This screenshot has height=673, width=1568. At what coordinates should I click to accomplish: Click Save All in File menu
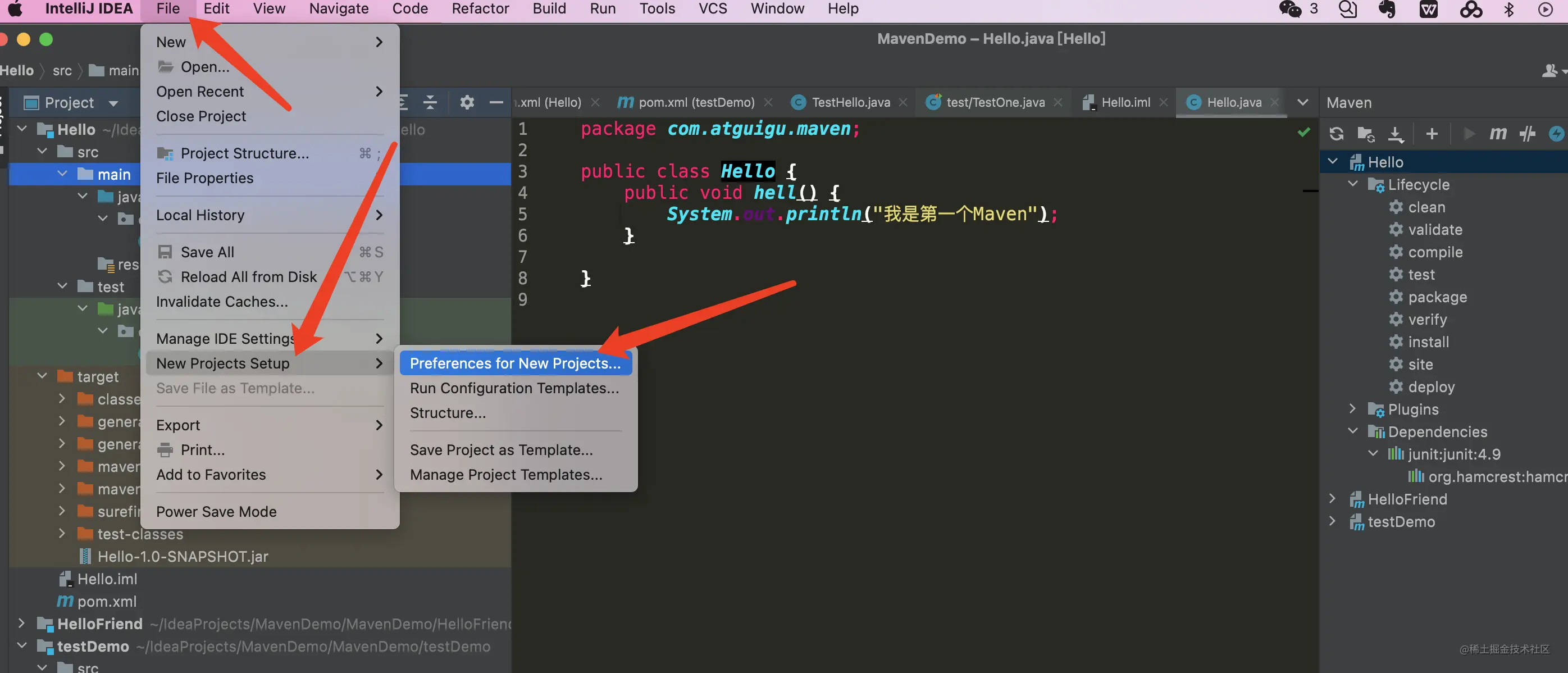pos(207,252)
